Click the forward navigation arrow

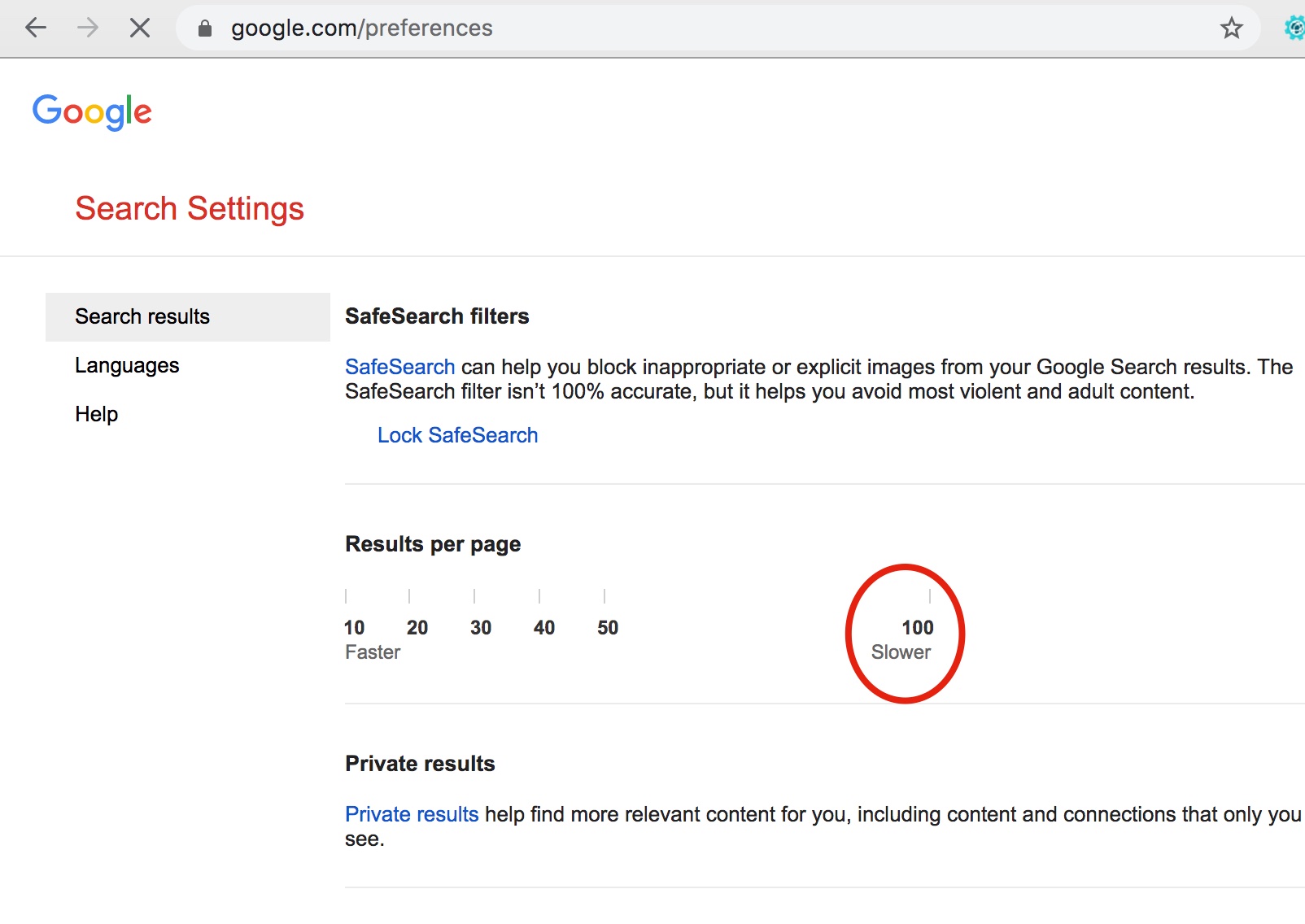pos(88,28)
